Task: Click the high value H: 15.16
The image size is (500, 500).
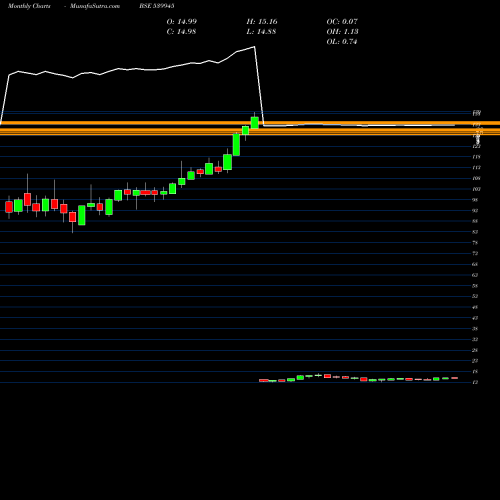Action: (x=262, y=22)
